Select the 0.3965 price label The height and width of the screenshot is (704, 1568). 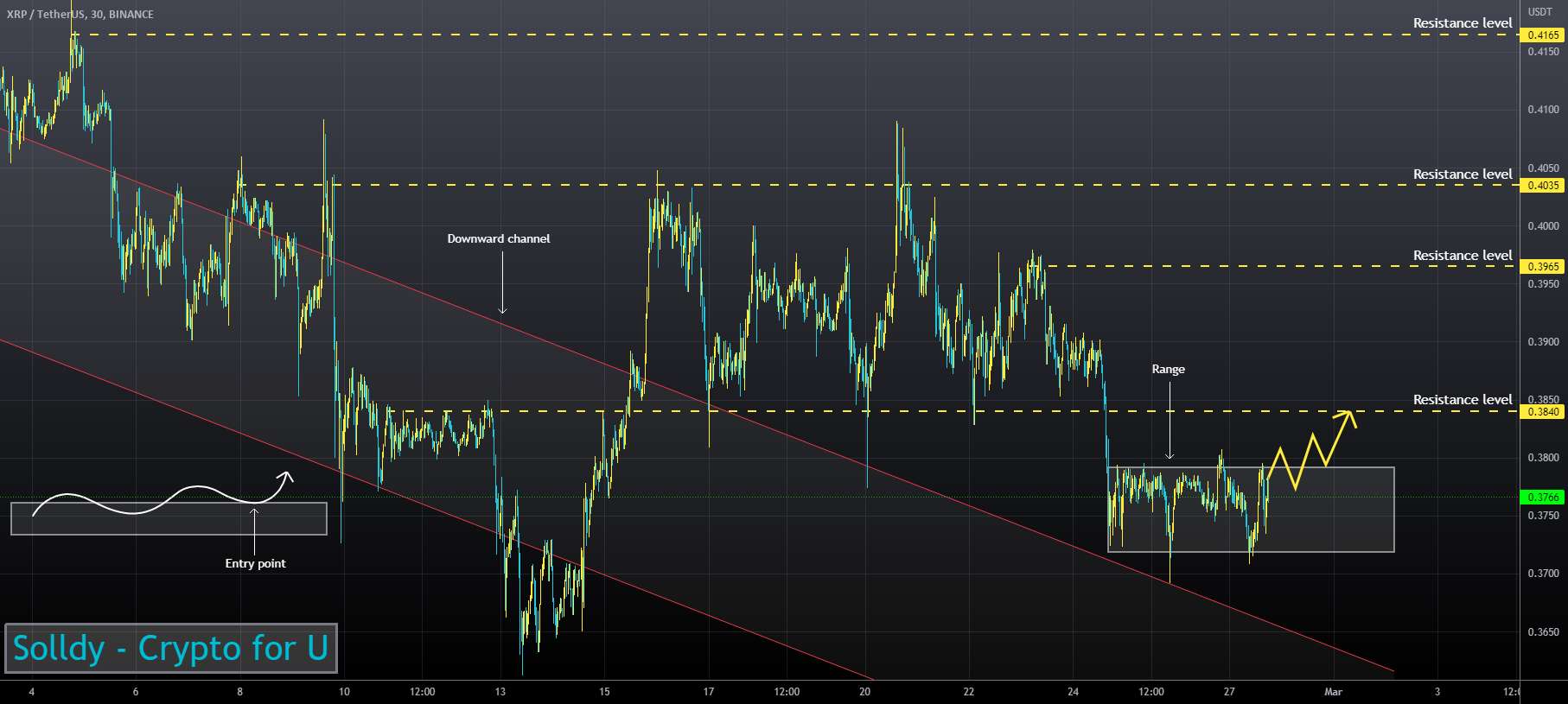[x=1543, y=267]
